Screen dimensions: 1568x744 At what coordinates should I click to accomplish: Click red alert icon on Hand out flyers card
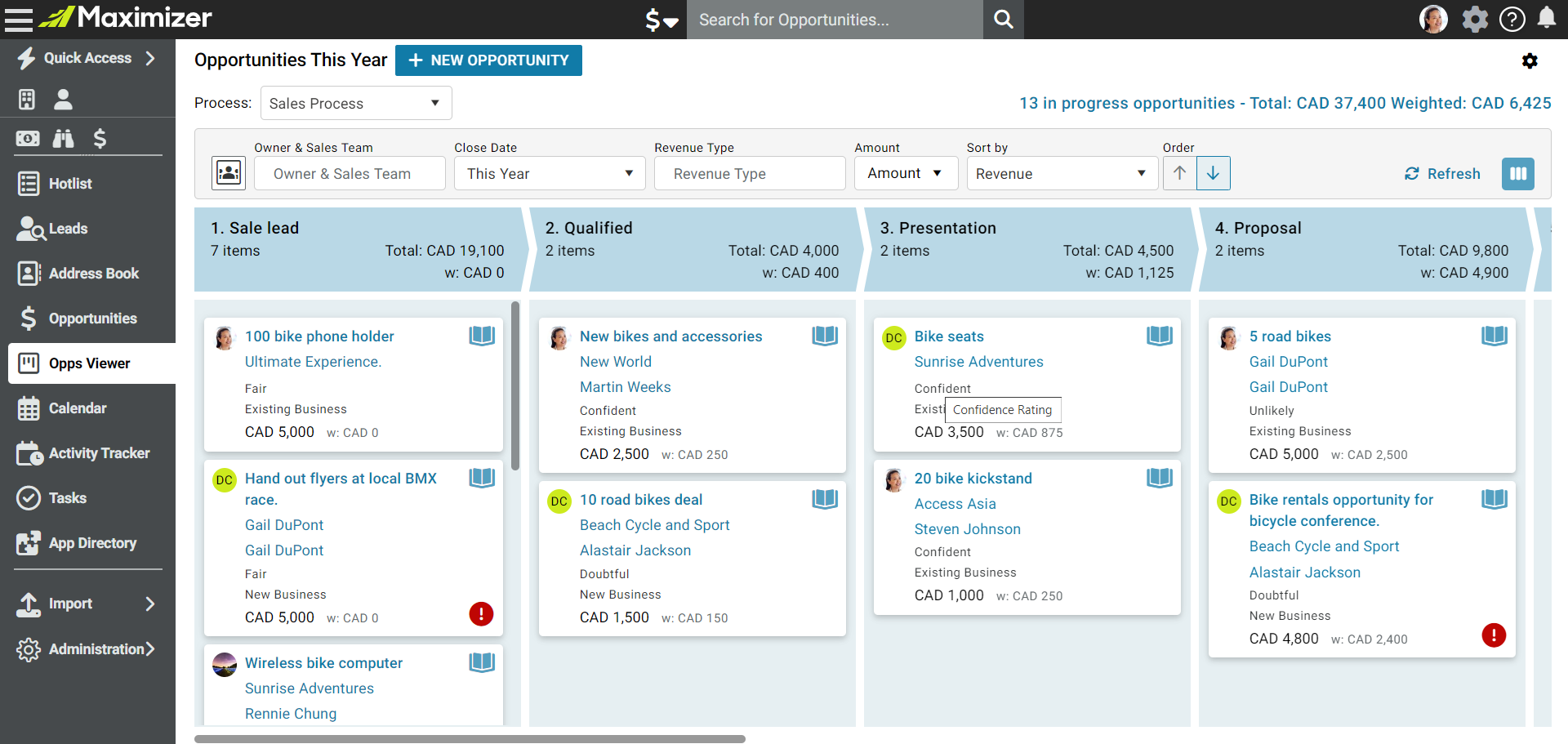tap(481, 613)
